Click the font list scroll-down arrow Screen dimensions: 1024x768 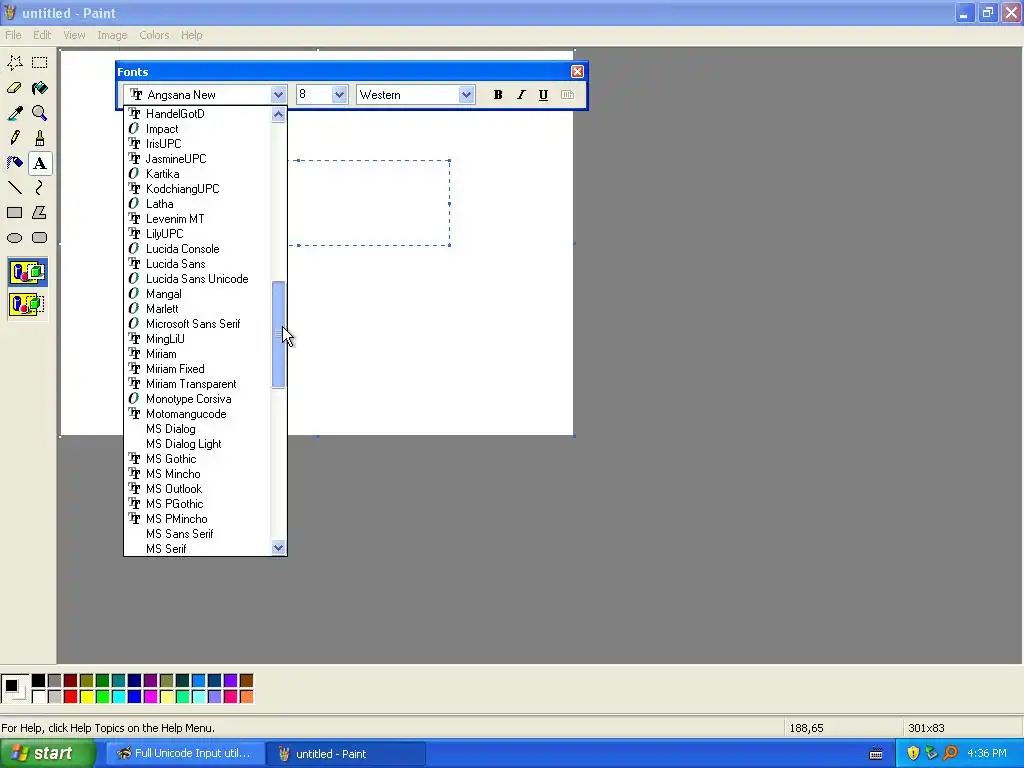[278, 547]
